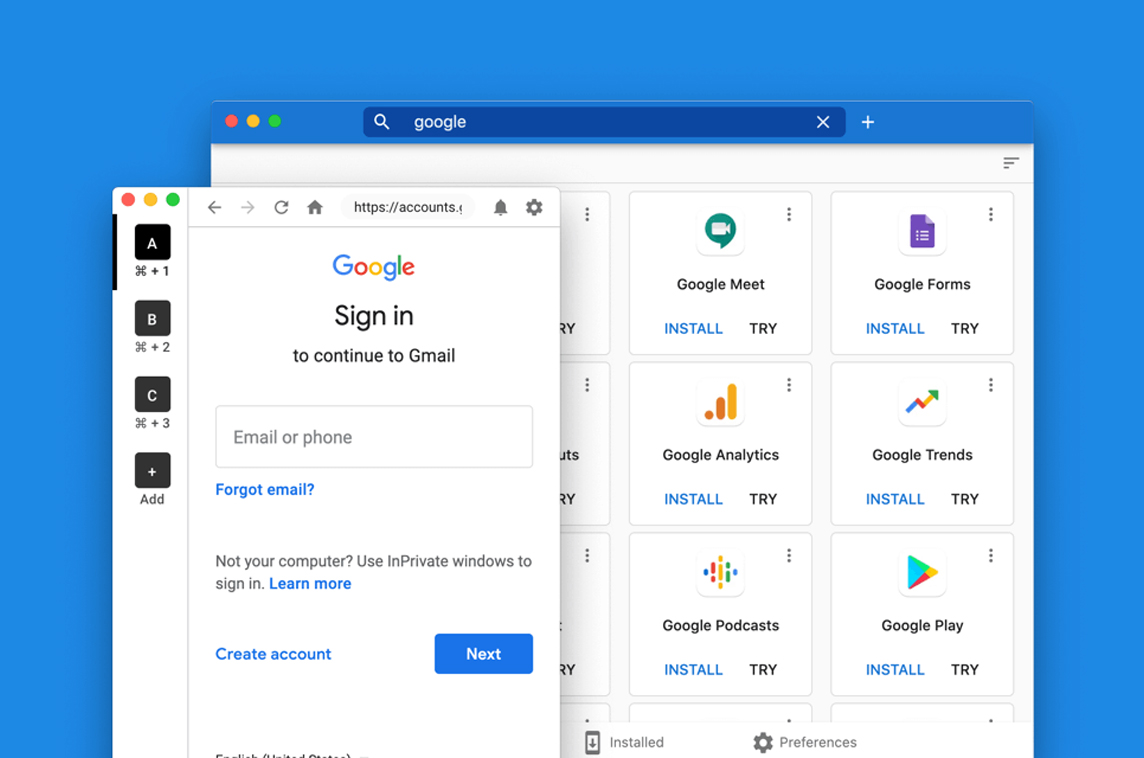
Task: Try Google Play
Action: pyautogui.click(x=965, y=670)
